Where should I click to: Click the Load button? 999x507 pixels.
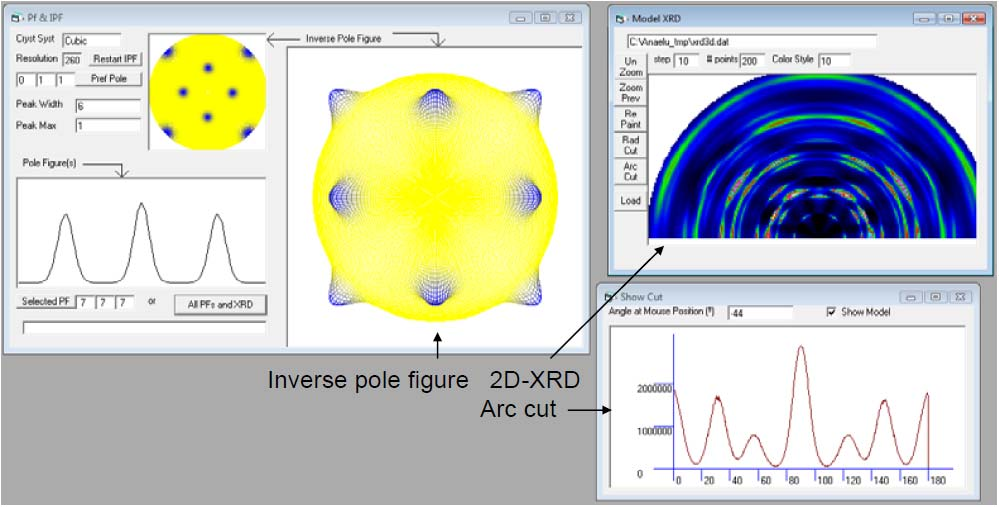tap(630, 200)
